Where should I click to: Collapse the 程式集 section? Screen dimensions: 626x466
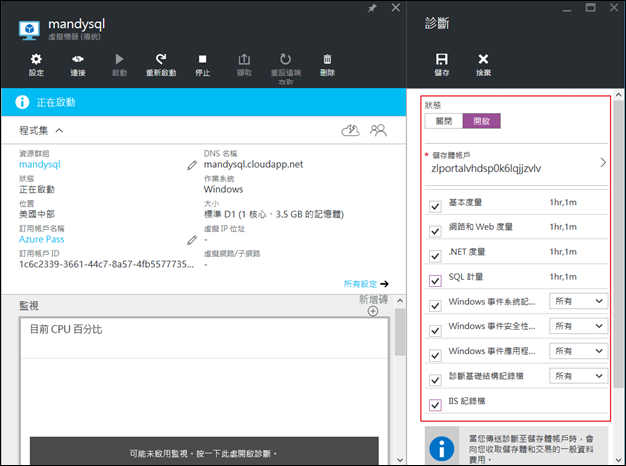(x=59, y=131)
